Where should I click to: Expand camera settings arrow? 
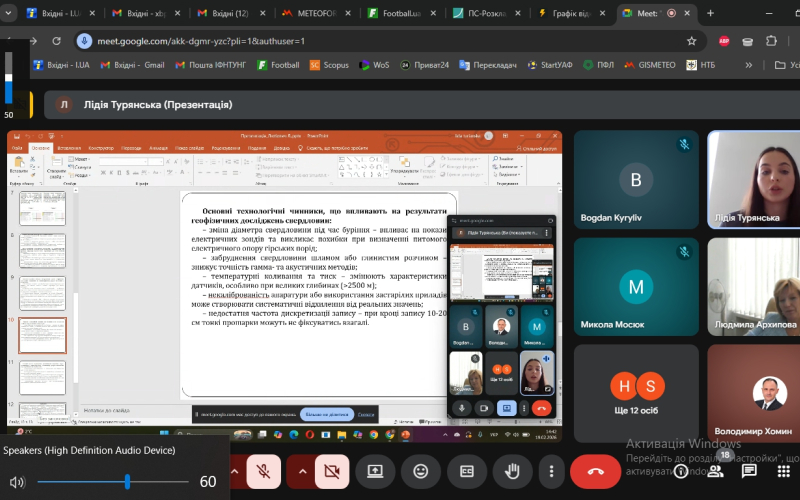tap(302, 470)
